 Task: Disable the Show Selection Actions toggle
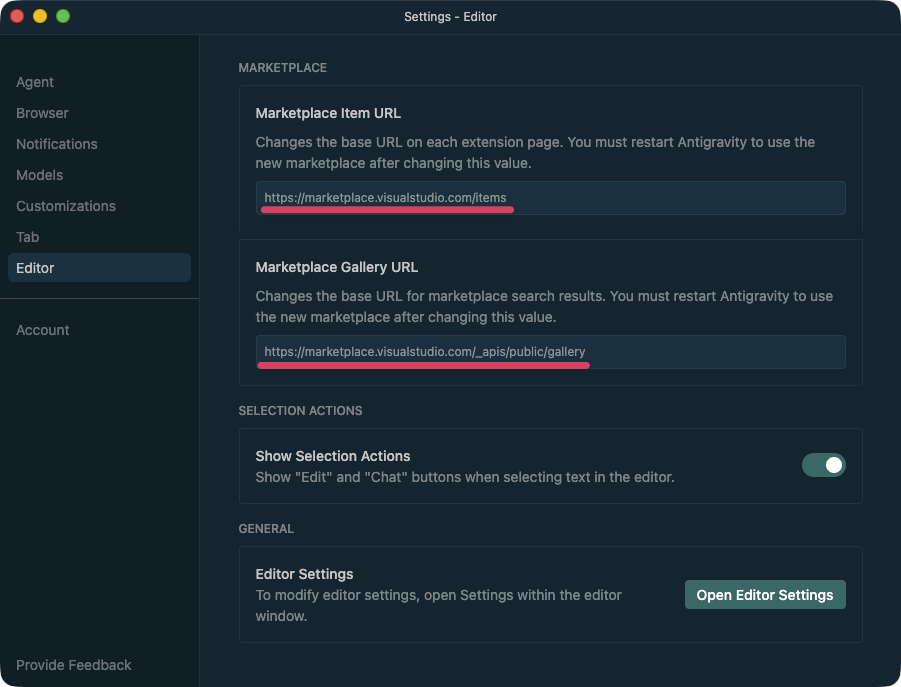pyautogui.click(x=823, y=465)
